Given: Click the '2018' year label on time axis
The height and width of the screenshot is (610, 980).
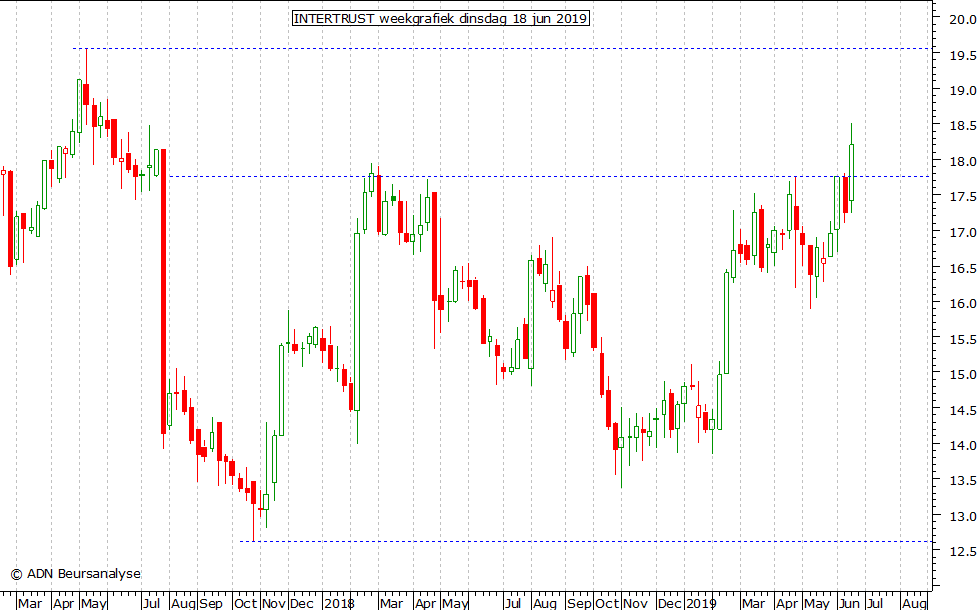Looking at the screenshot, I should point(339,603).
